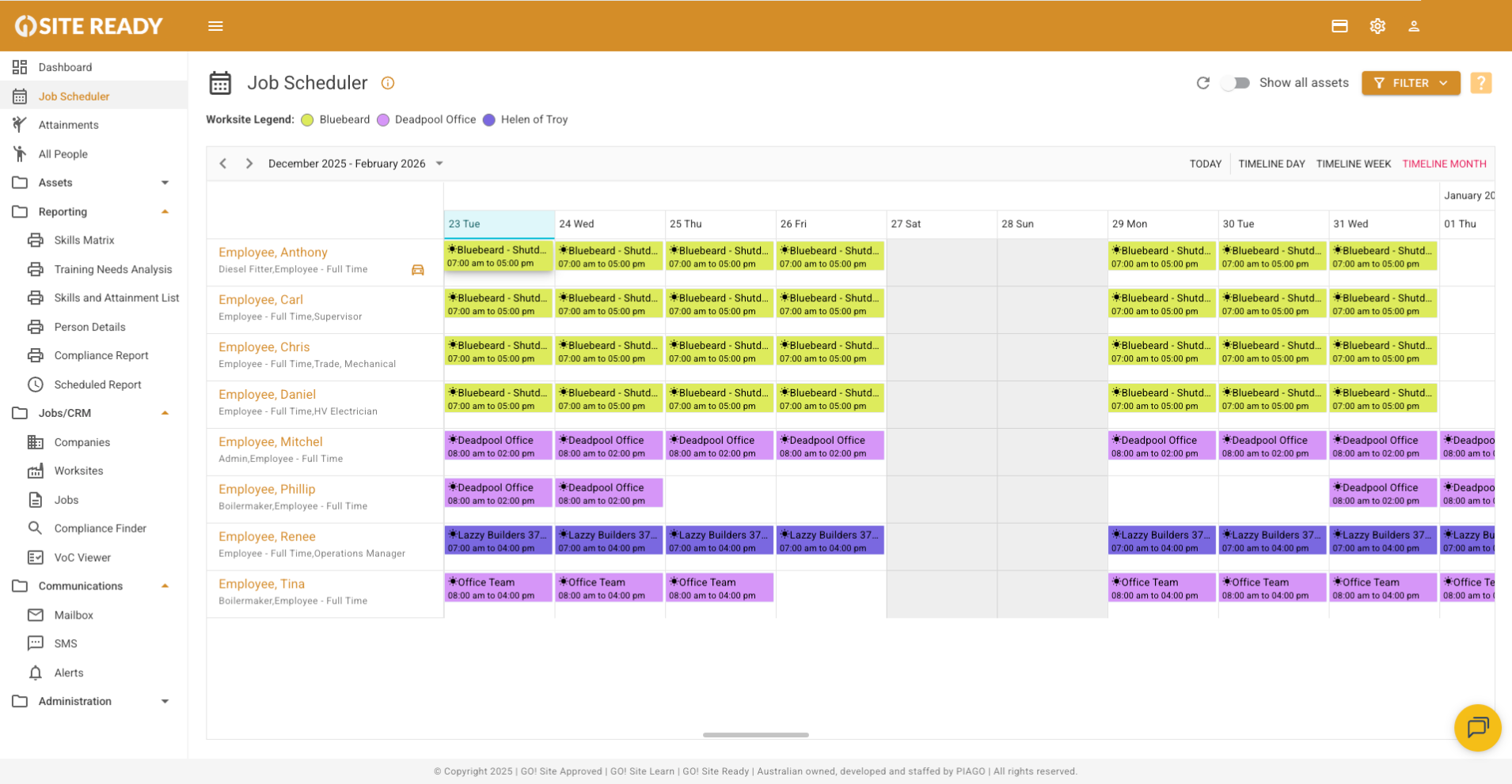Open the date range dropdown arrow

point(439,164)
